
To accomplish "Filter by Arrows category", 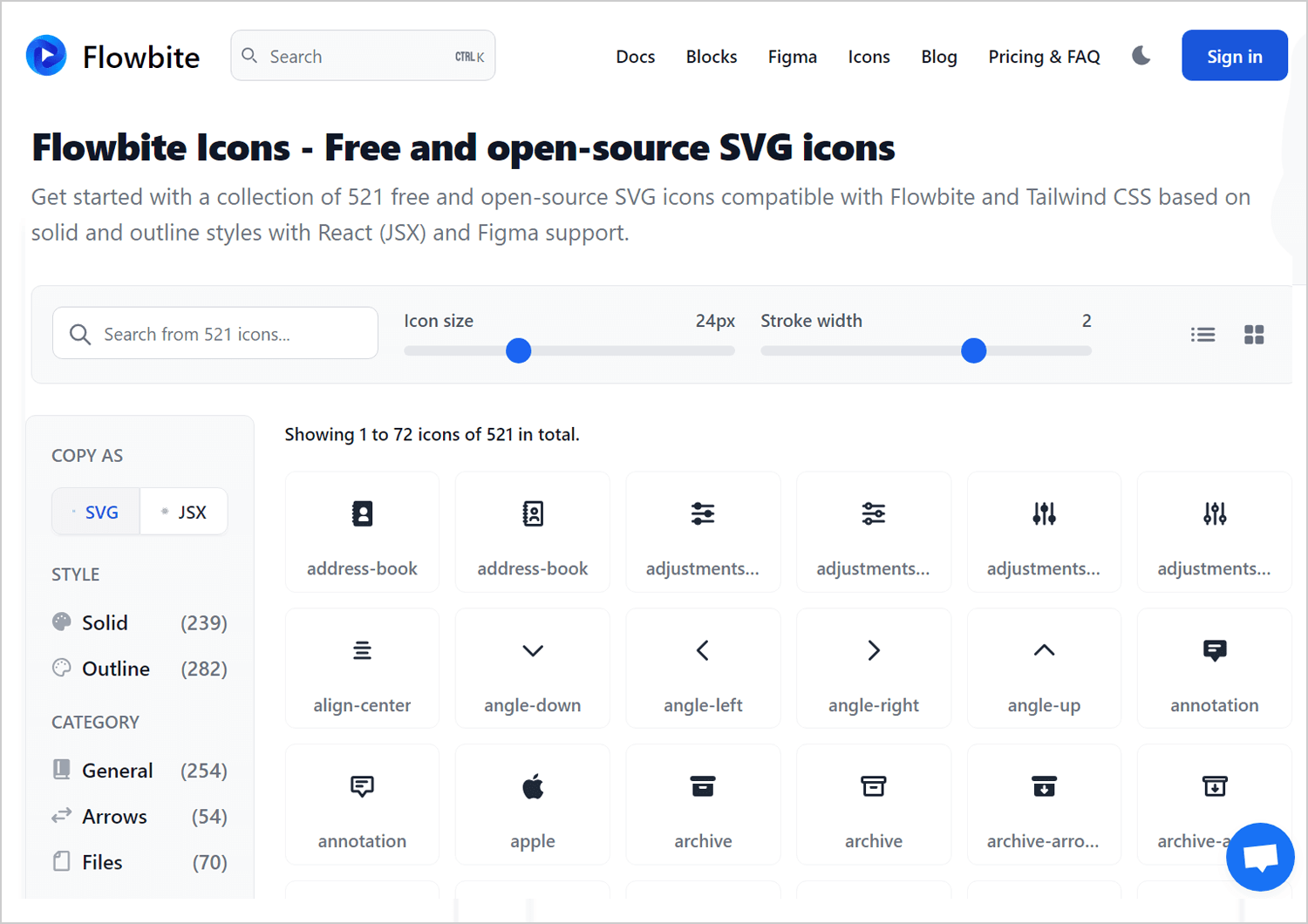I will pyautogui.click(x=140, y=817).
